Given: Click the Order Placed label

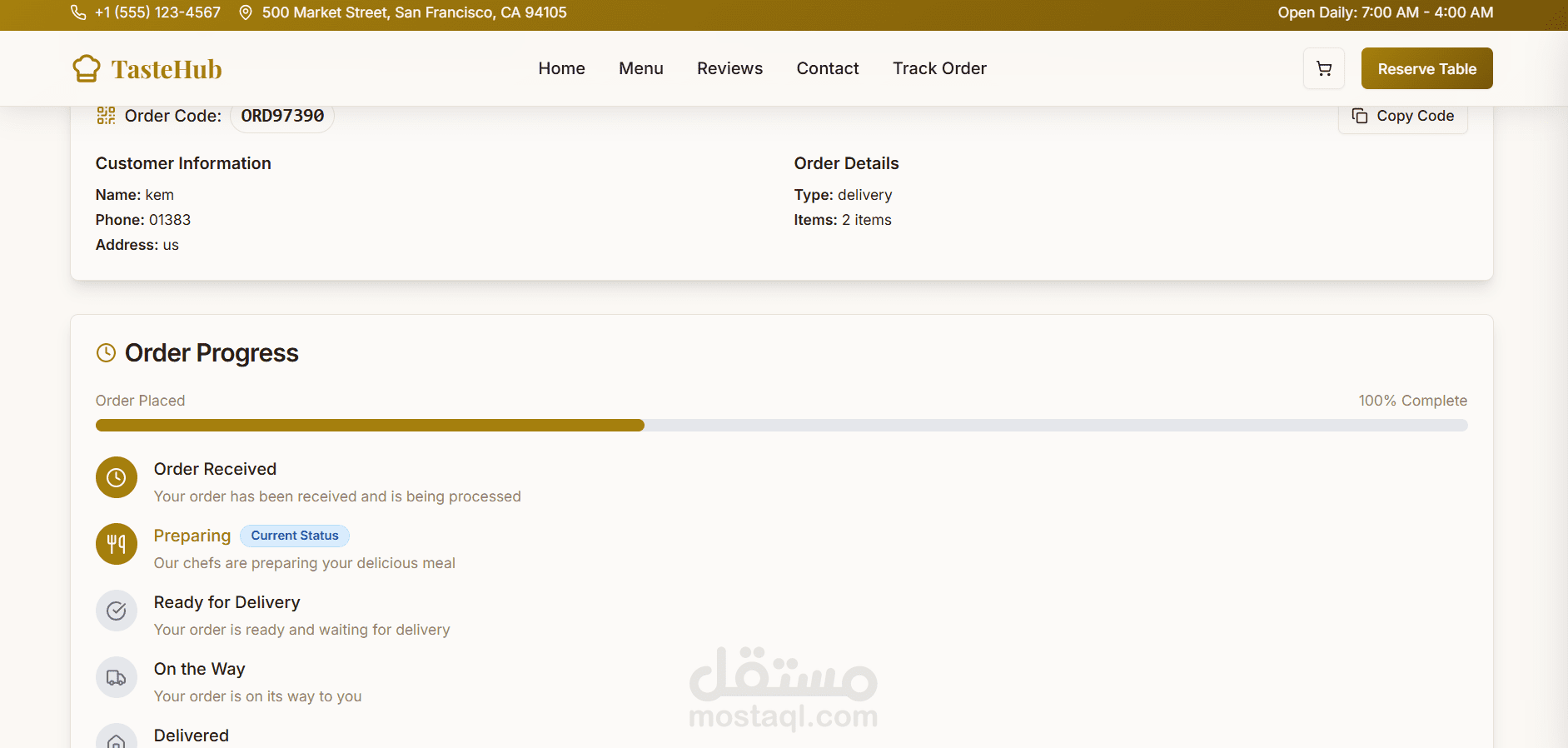Looking at the screenshot, I should 141,401.
